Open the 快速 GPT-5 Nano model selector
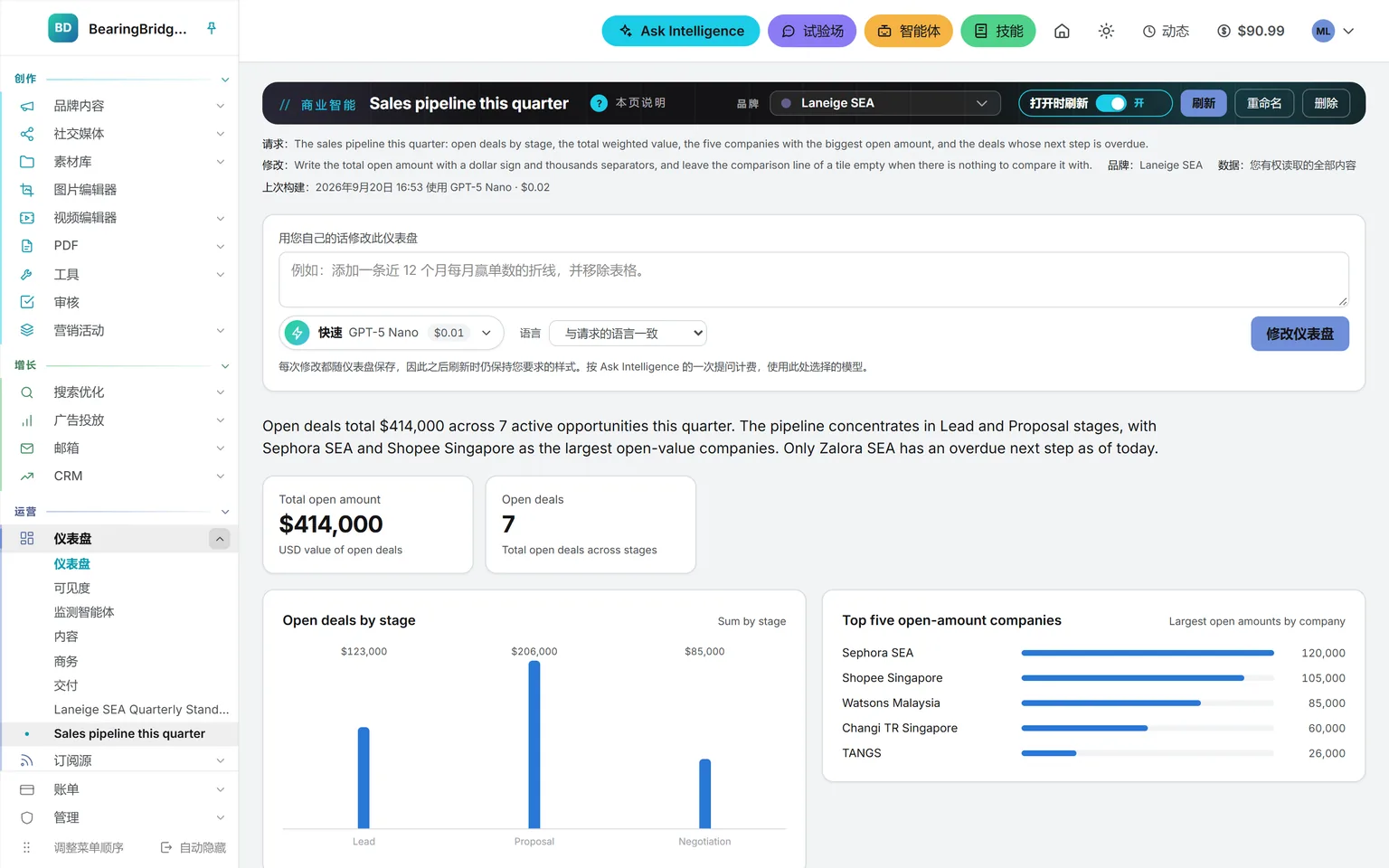The width and height of the screenshot is (1389, 868). pyautogui.click(x=392, y=333)
